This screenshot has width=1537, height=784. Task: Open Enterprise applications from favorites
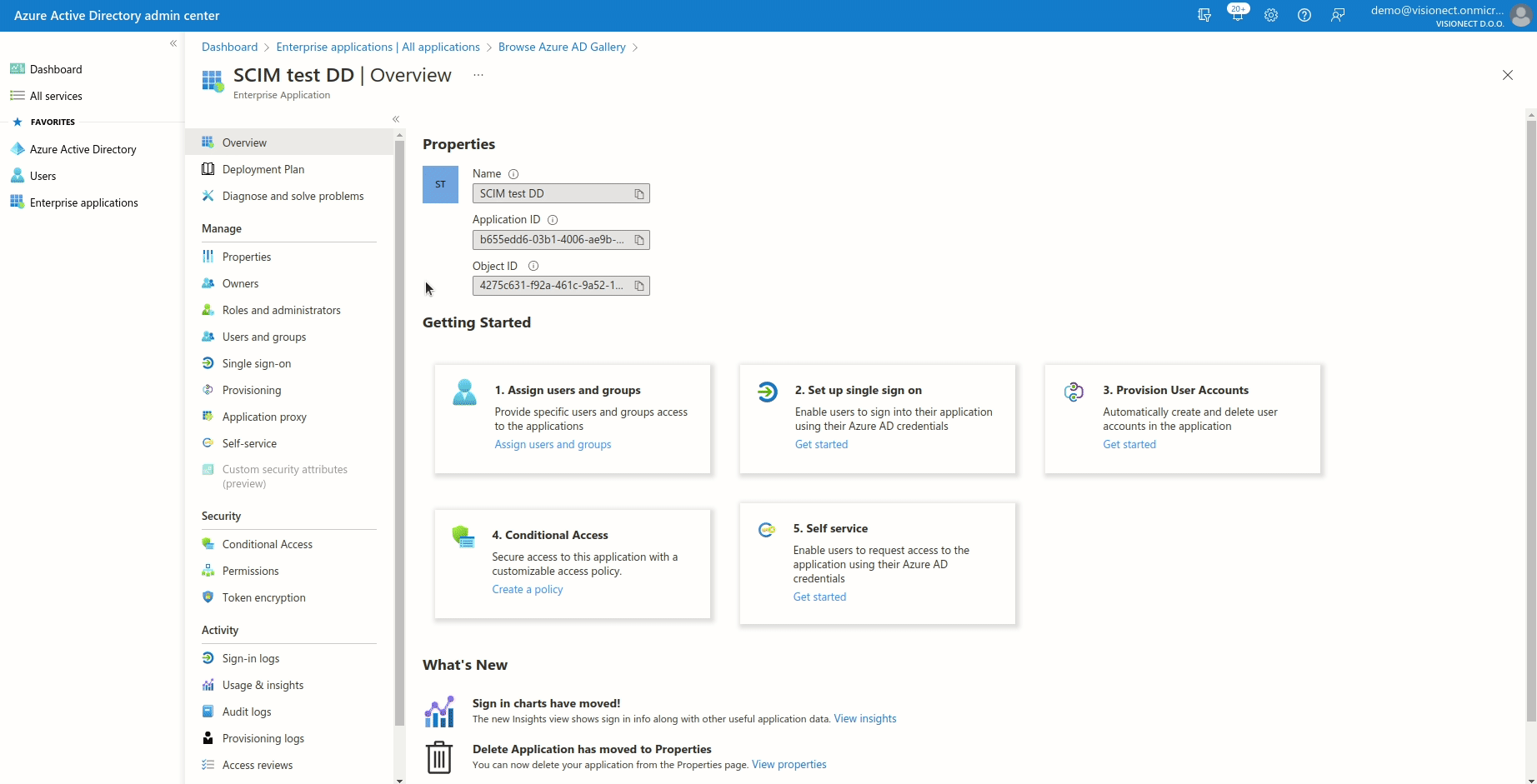pos(83,202)
